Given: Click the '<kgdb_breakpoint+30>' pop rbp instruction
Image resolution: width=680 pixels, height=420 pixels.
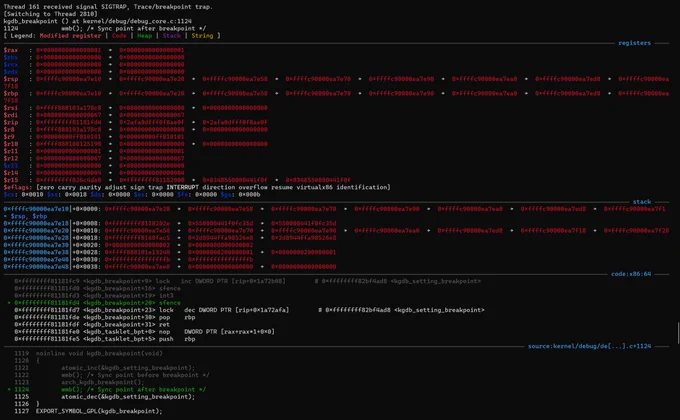Looking at the screenshot, I should click(x=105, y=318).
